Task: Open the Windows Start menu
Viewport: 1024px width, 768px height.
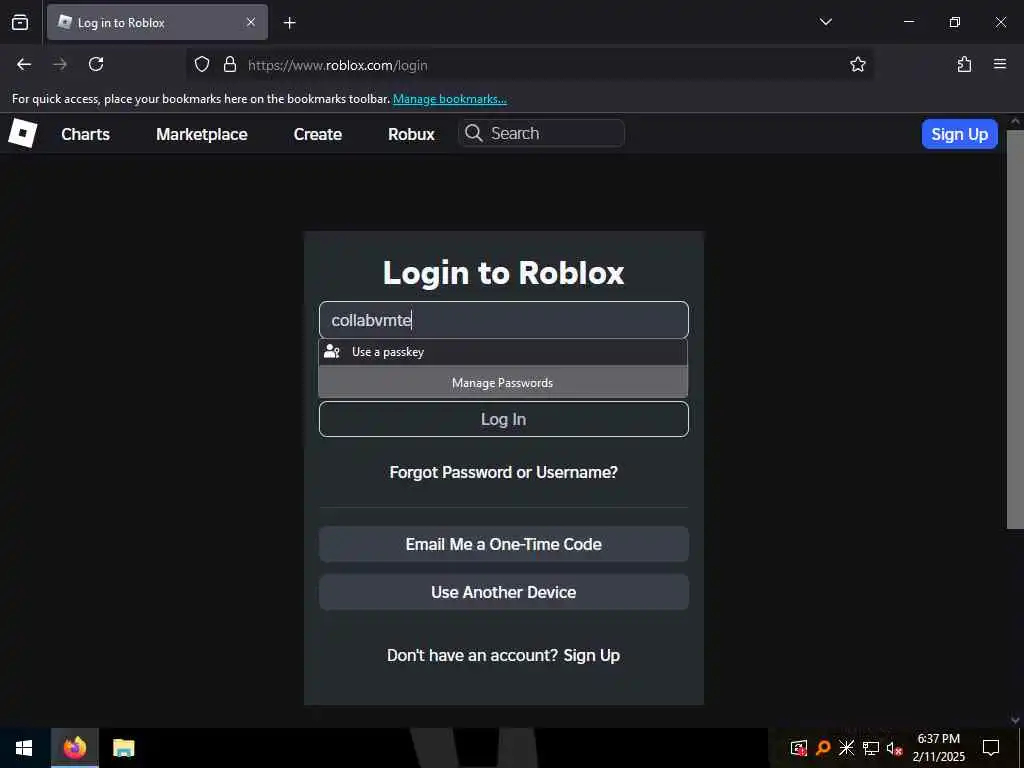Action: (24, 748)
